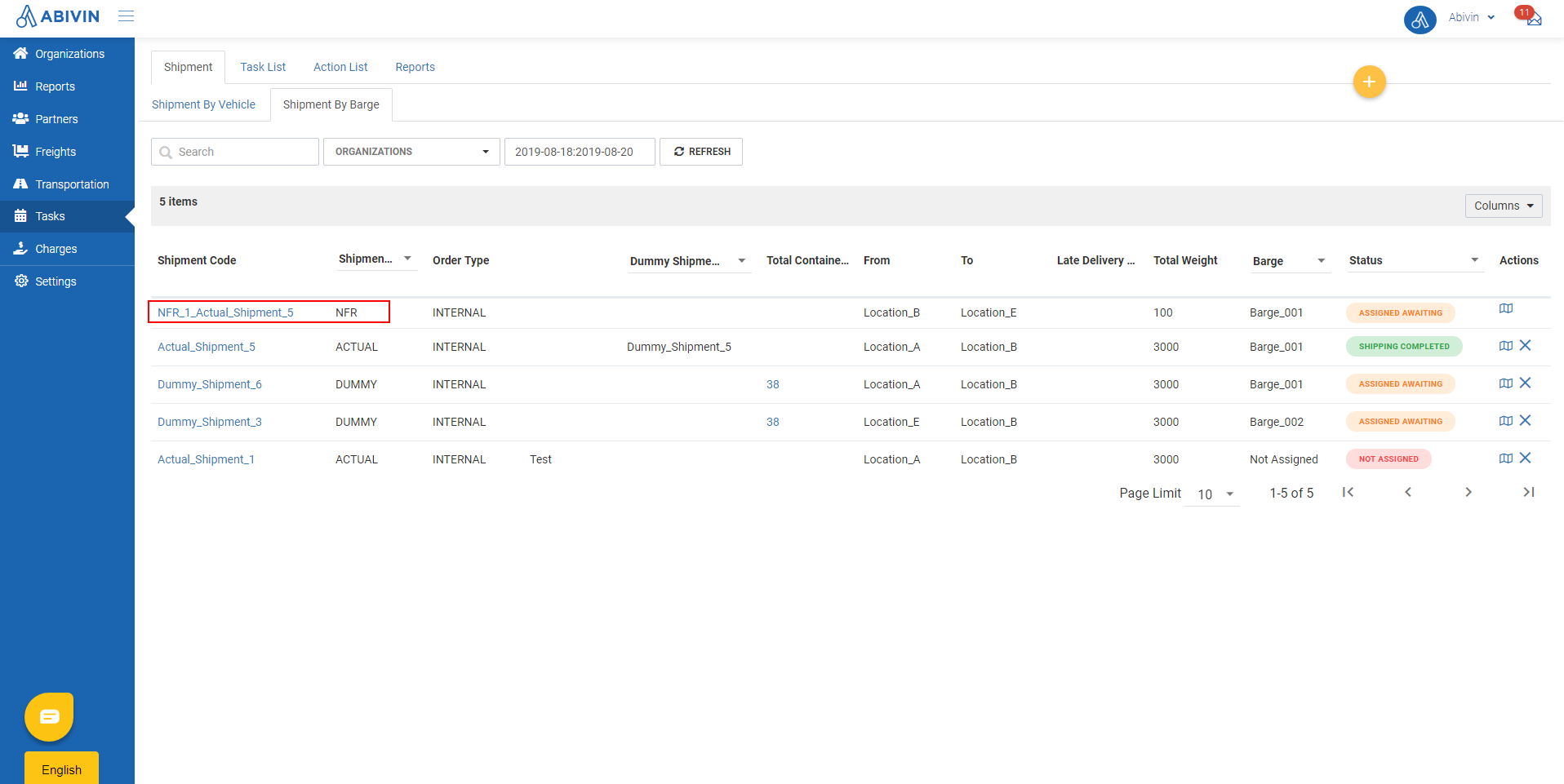Image resolution: width=1564 pixels, height=784 pixels.
Task: Click the map icon for Dummy_Shipment_3
Action: coord(1506,421)
